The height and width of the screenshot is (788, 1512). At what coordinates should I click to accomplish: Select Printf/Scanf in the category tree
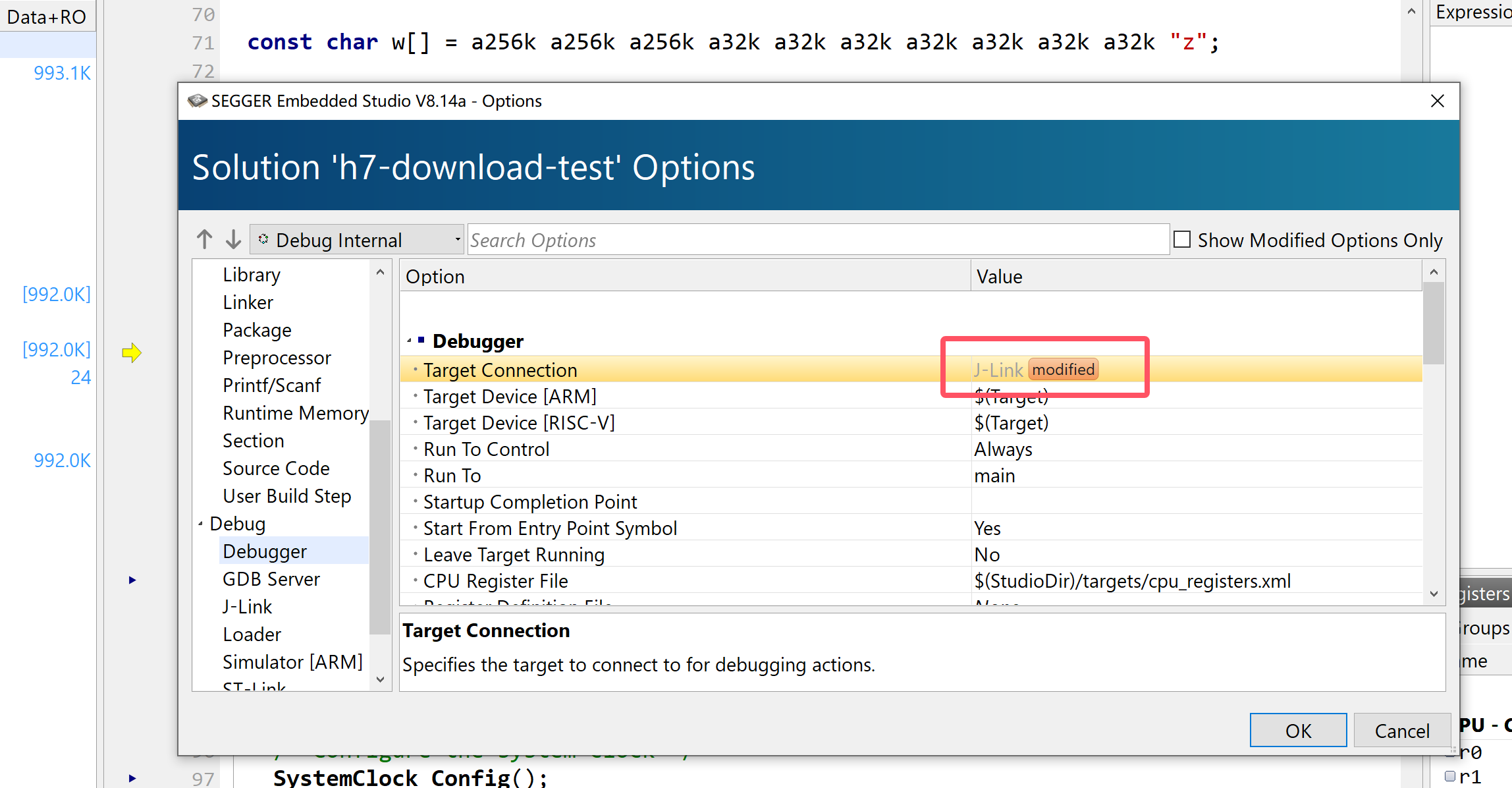272,385
